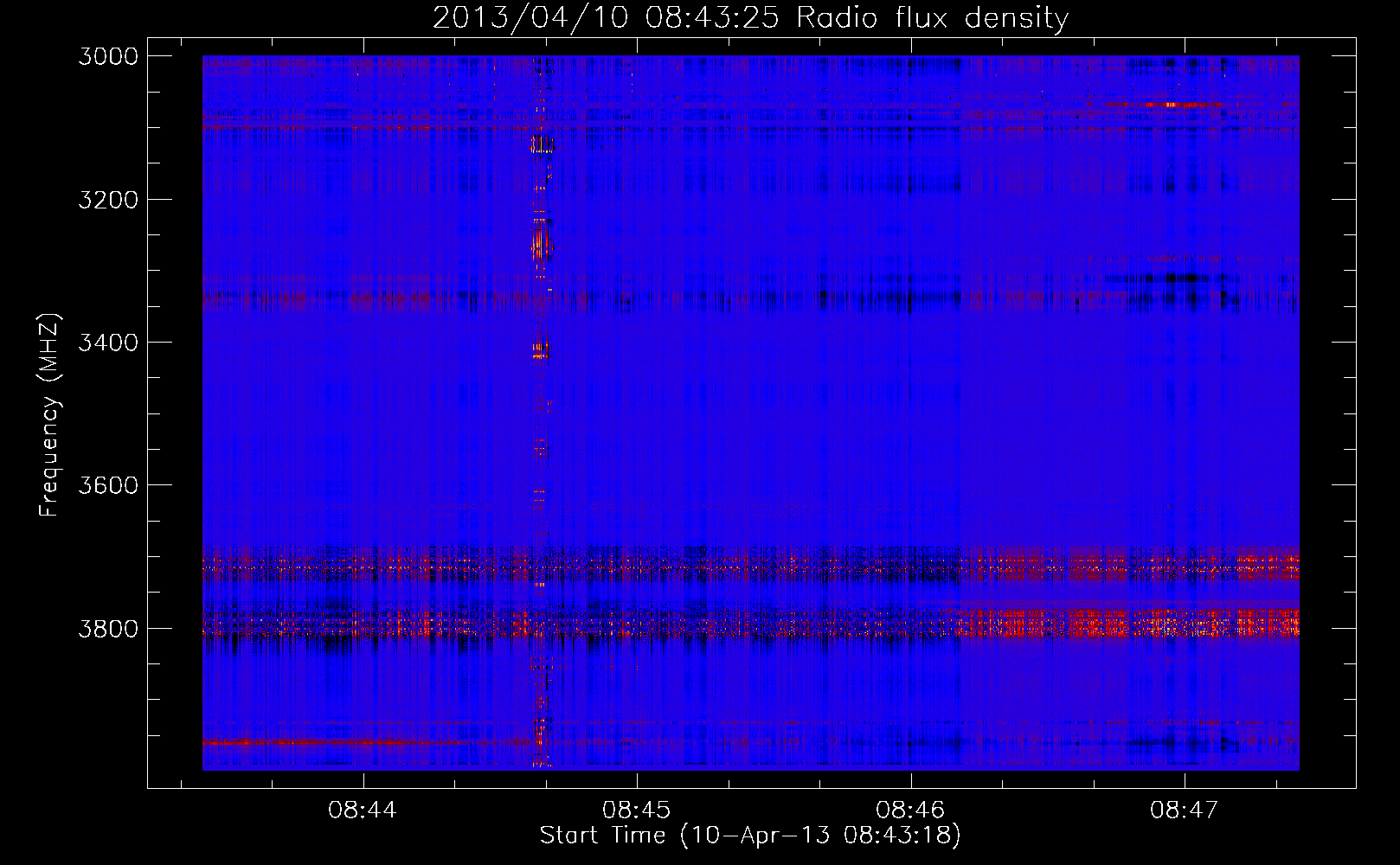Click the 08:46 time axis label
1400x865 pixels.
pos(910,811)
